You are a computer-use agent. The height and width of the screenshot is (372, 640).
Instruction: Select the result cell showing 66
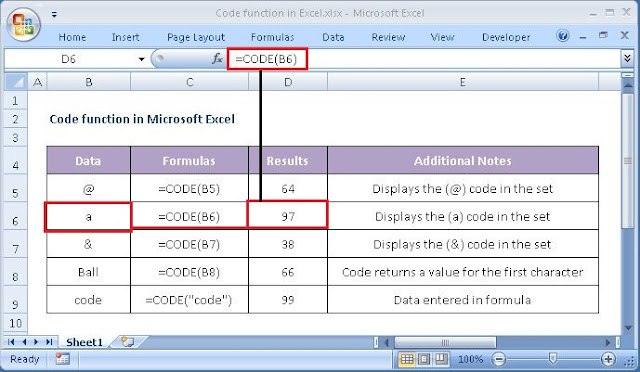(x=288, y=272)
